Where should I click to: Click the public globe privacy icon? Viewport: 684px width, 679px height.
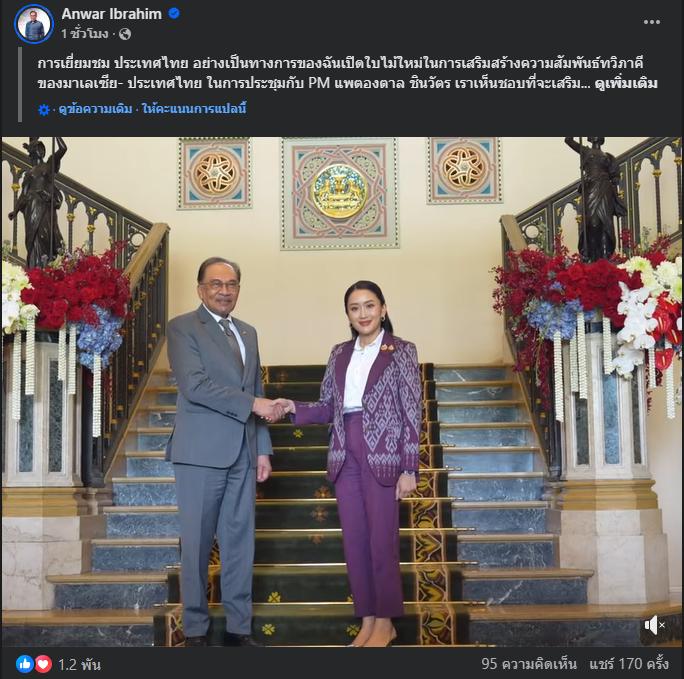click(125, 34)
